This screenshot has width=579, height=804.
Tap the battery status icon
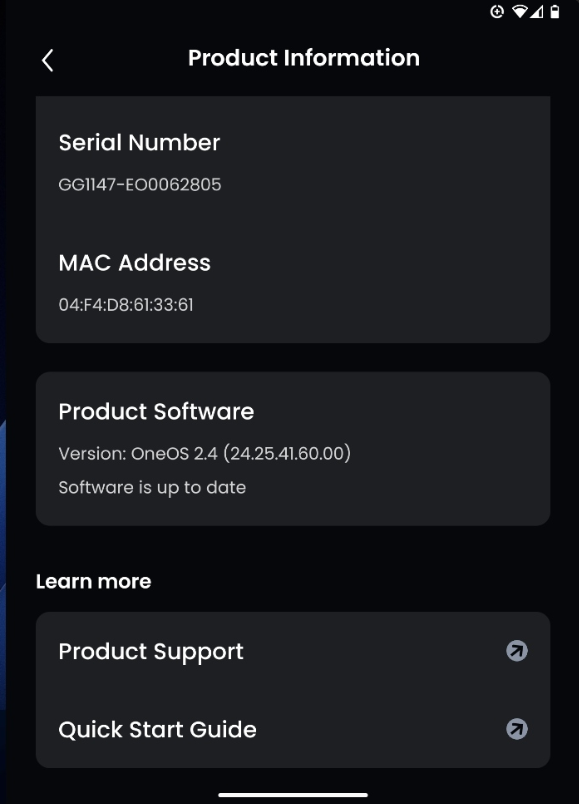[554, 11]
